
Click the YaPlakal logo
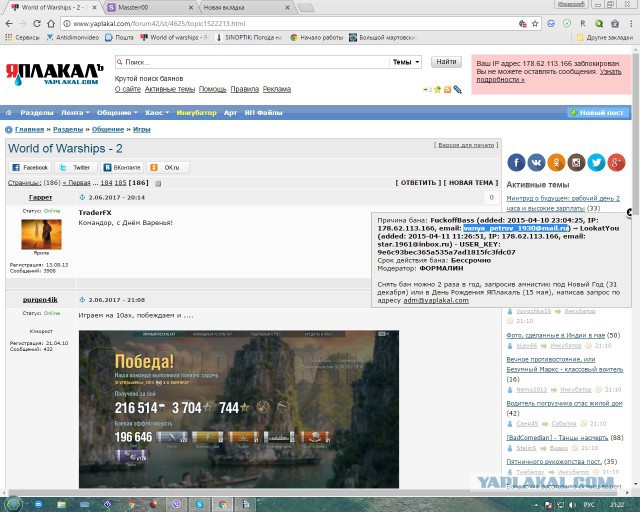click(54, 74)
